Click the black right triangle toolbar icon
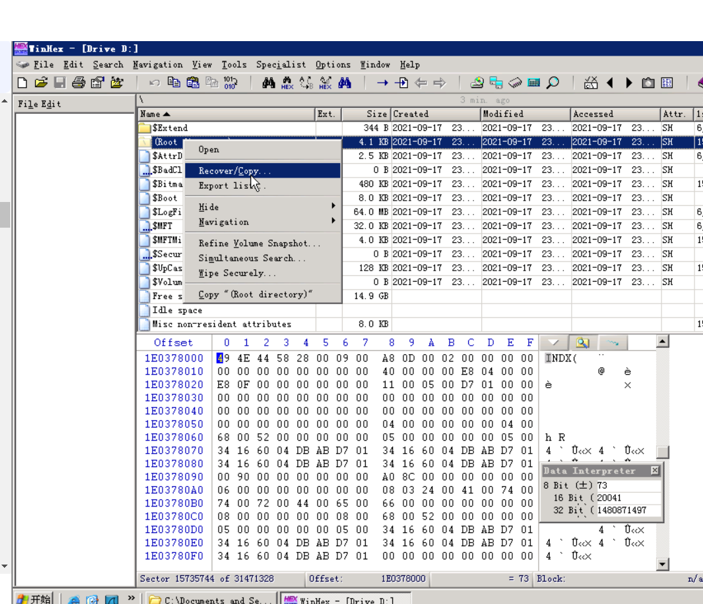The height and width of the screenshot is (604, 709). (x=629, y=83)
